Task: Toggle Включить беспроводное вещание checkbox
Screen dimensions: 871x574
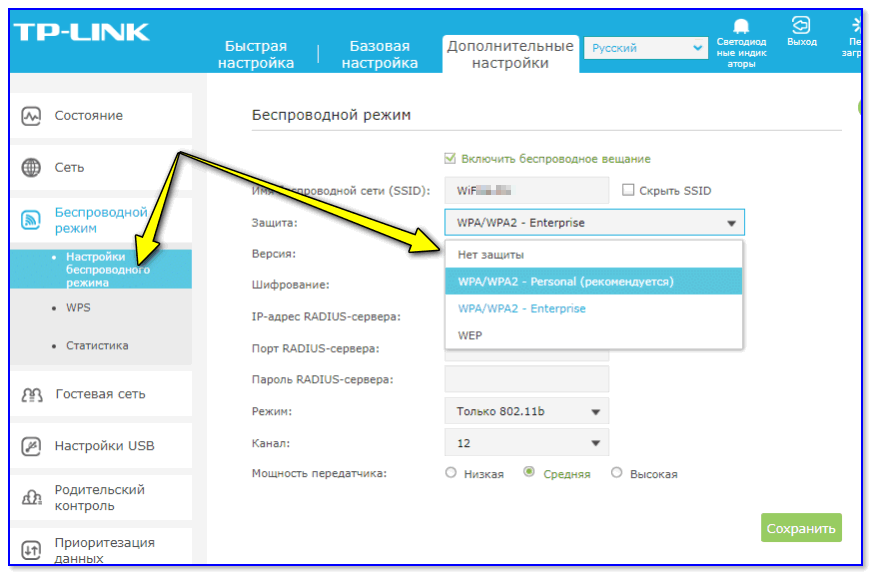Action: 450,159
